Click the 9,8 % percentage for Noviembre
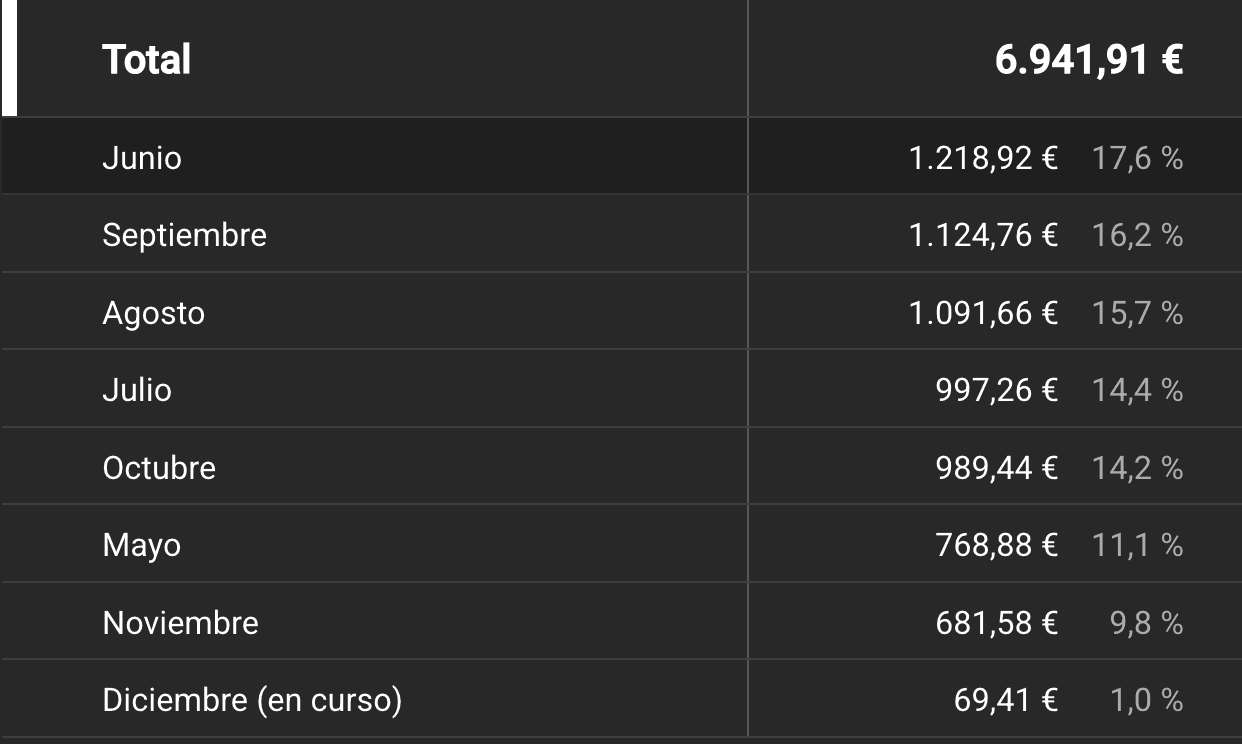This screenshot has width=1242, height=744. point(1145,622)
